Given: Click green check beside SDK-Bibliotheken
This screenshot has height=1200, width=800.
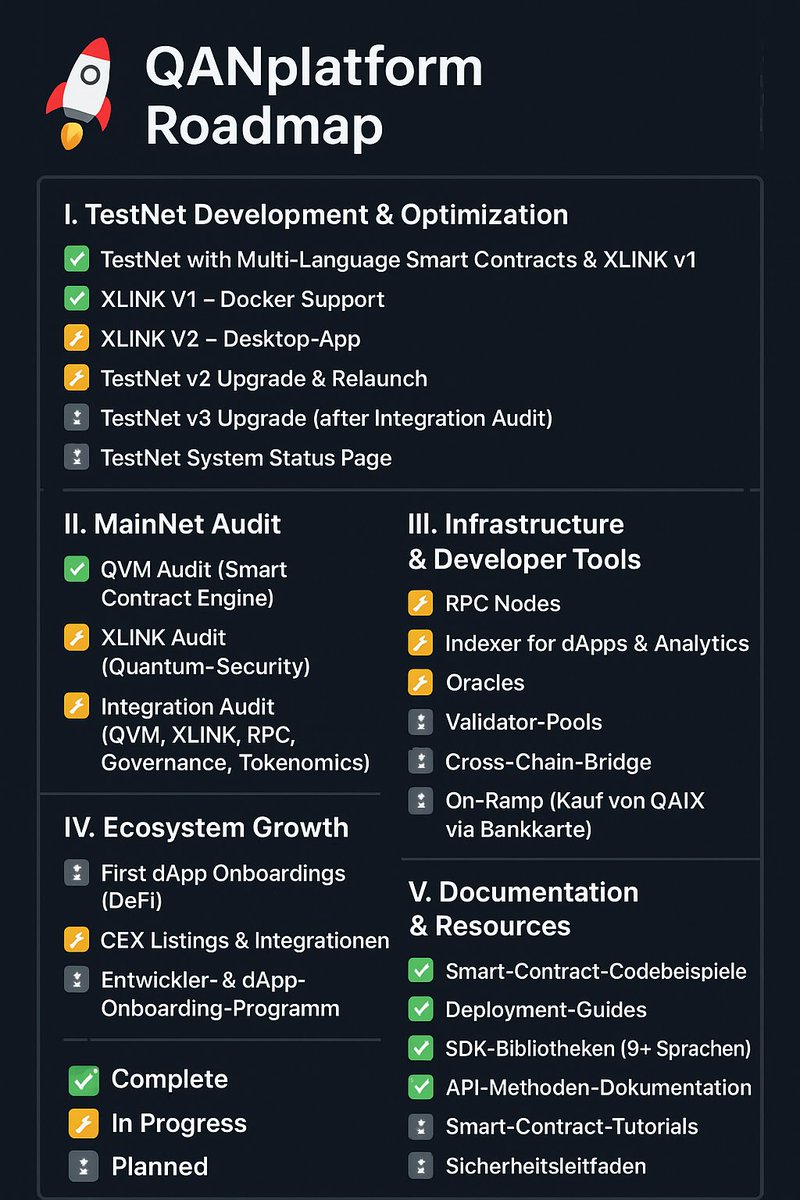Looking at the screenshot, I should point(421,1048).
